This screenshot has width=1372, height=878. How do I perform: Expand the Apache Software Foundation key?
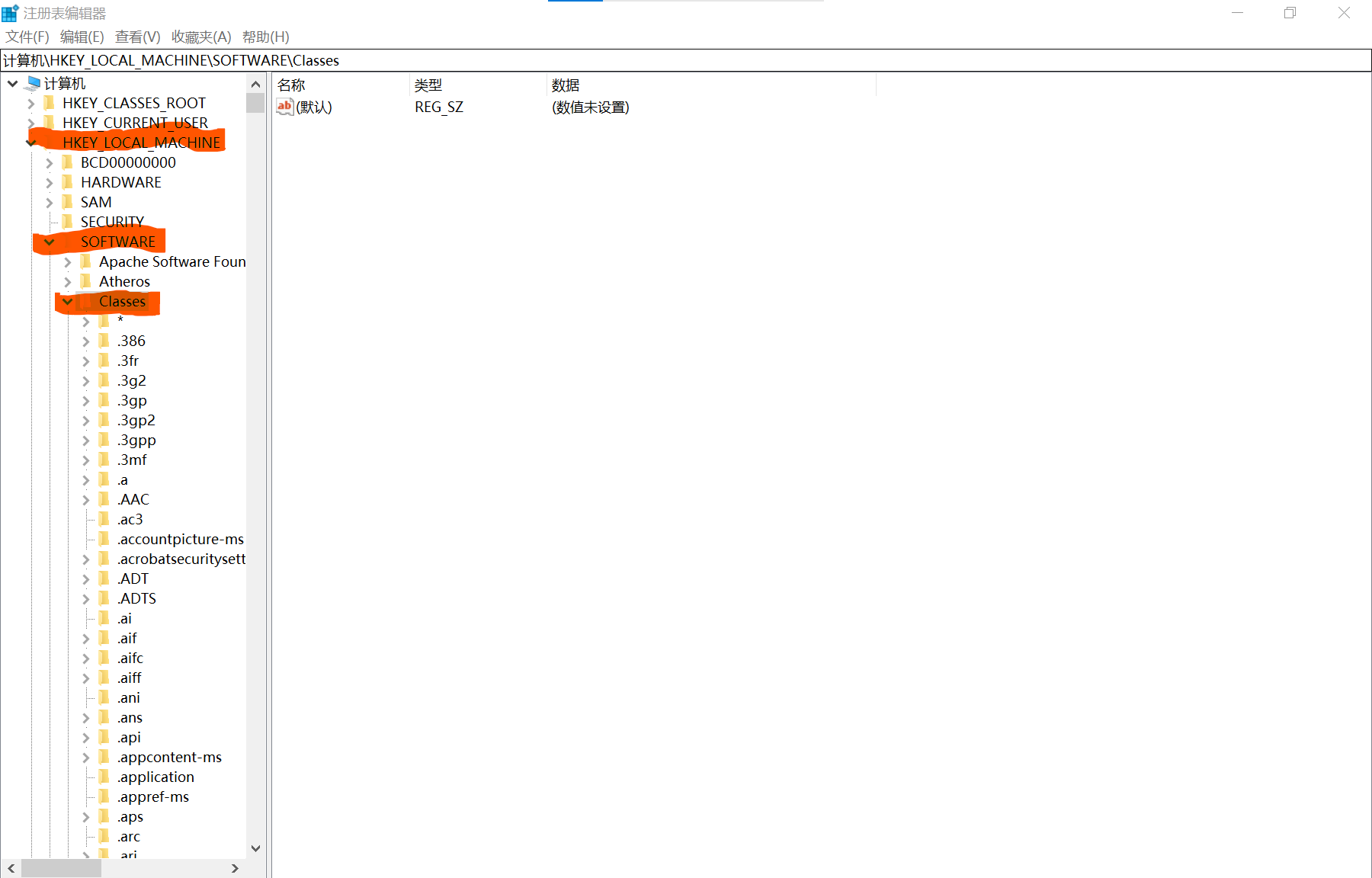coord(68,261)
